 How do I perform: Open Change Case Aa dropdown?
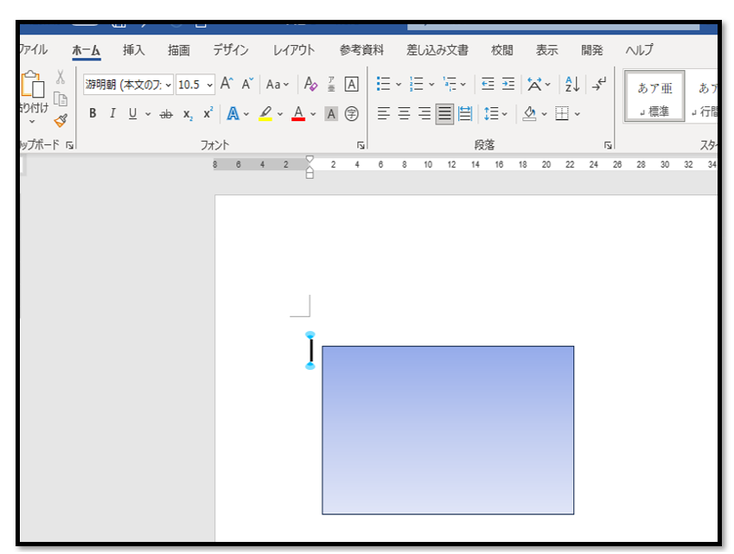(x=277, y=85)
